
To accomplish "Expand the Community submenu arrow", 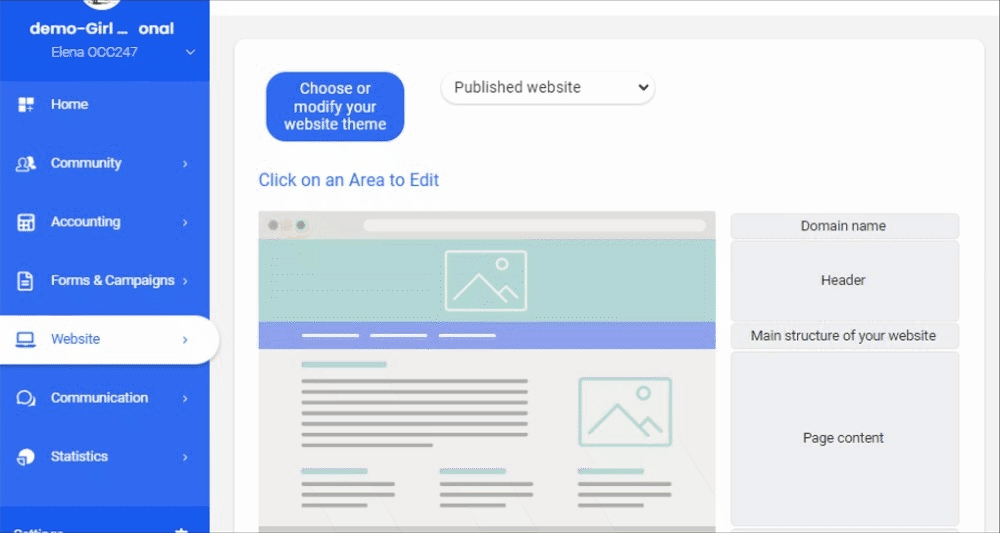I will tap(185, 164).
